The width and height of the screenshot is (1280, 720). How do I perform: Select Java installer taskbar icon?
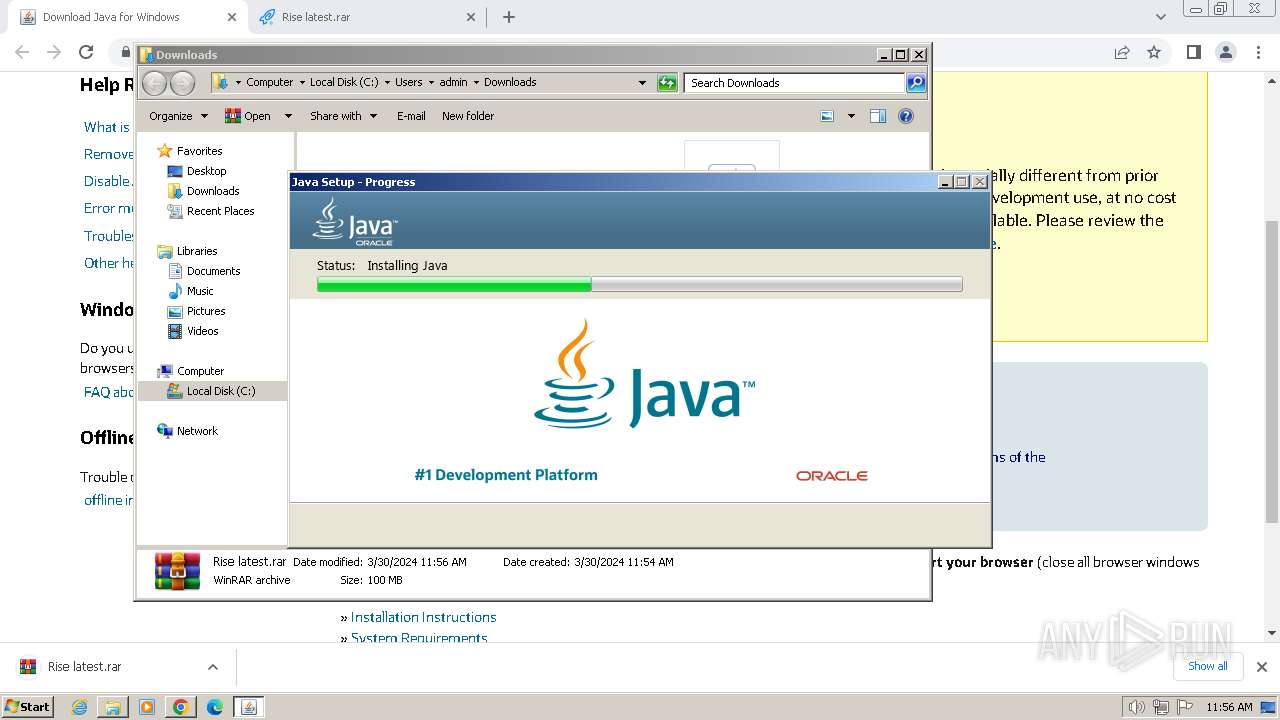coord(249,707)
